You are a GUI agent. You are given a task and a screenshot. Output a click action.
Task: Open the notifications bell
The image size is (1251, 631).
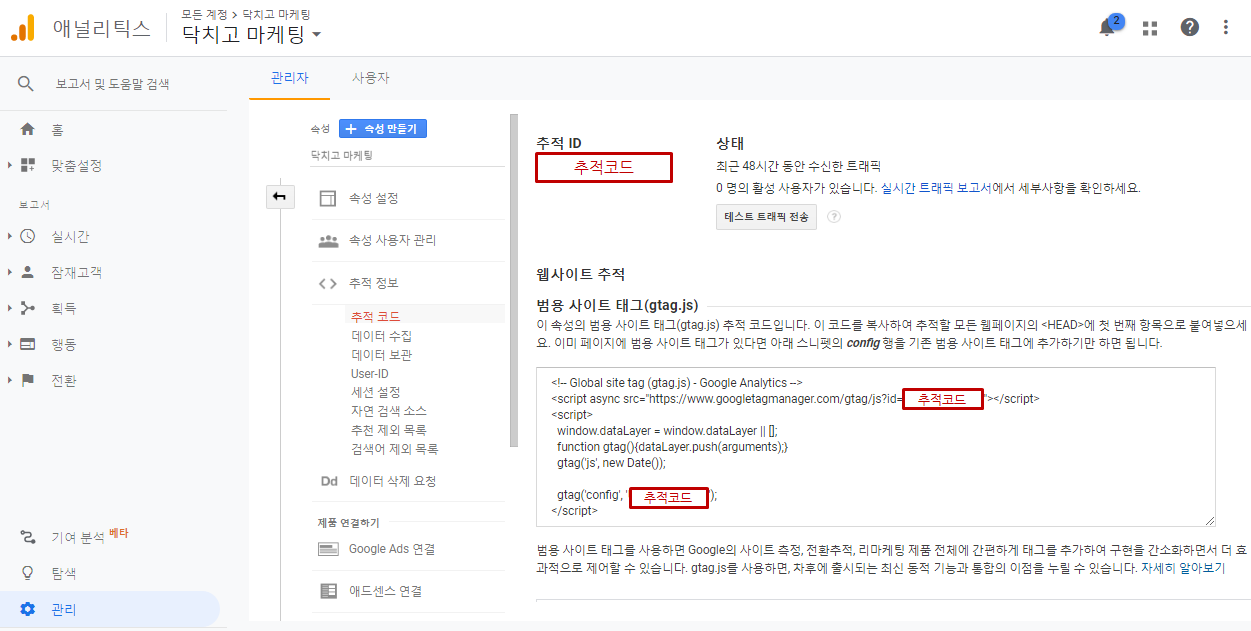(1107, 28)
